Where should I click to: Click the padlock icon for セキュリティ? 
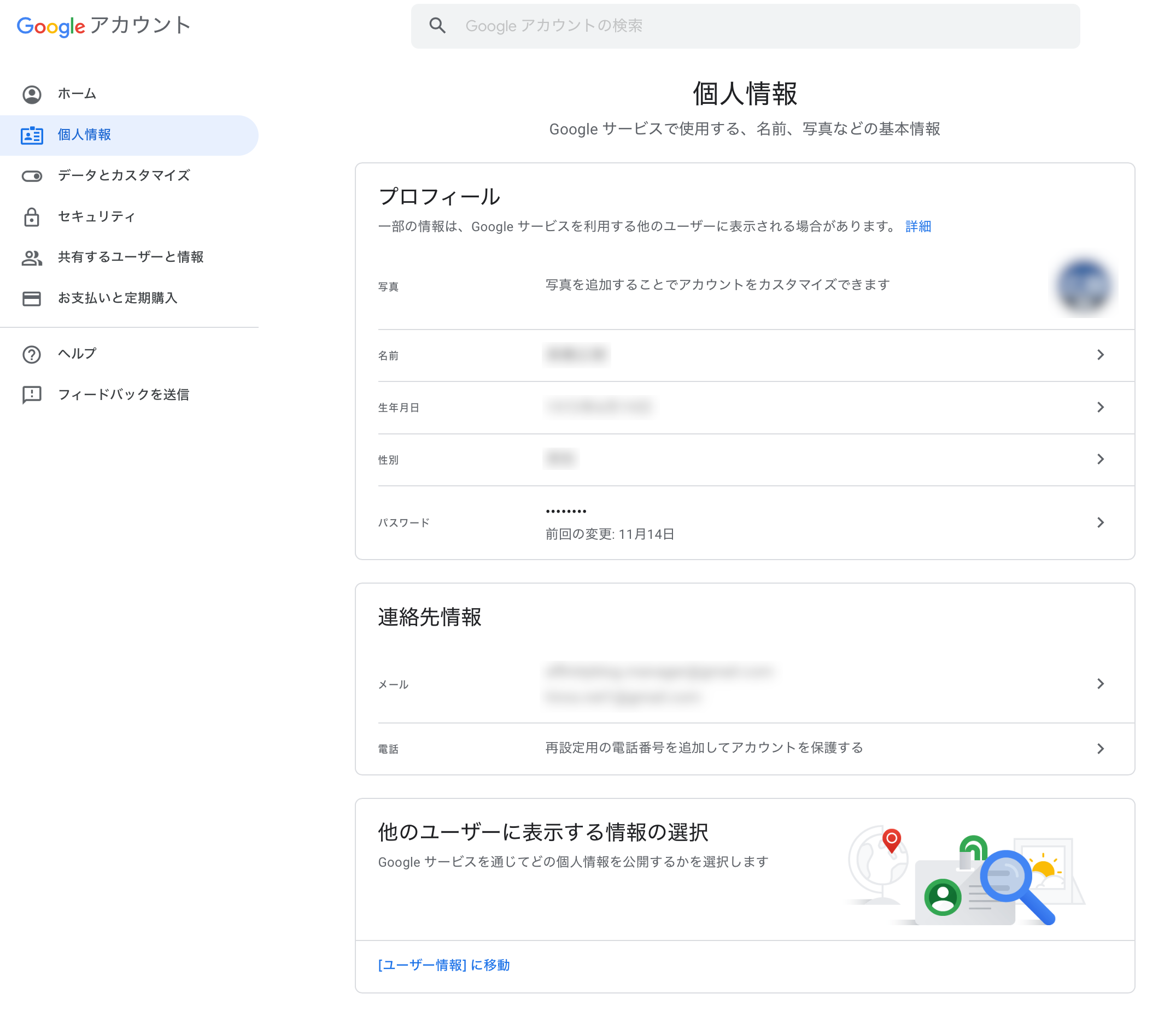click(x=31, y=217)
